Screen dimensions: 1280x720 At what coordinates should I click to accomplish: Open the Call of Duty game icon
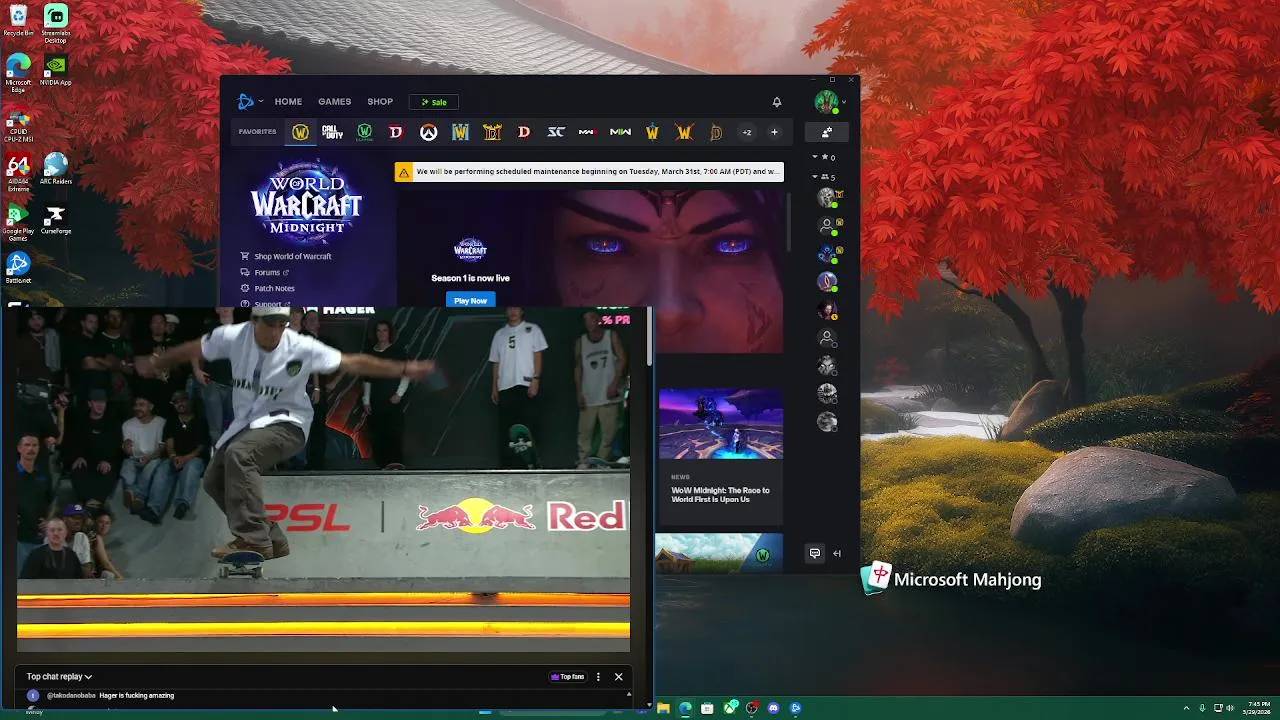[333, 132]
